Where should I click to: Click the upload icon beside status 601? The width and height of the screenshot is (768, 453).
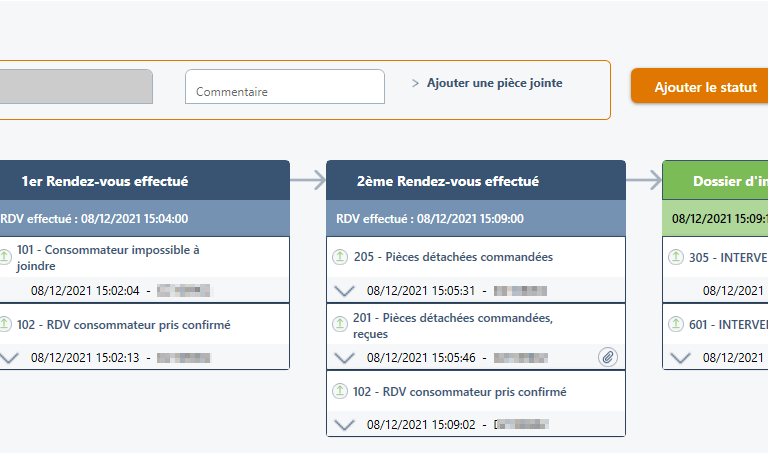pos(676,324)
